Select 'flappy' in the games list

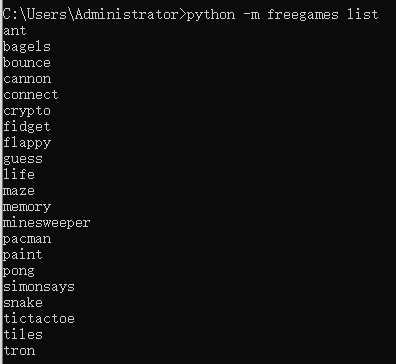[27, 143]
